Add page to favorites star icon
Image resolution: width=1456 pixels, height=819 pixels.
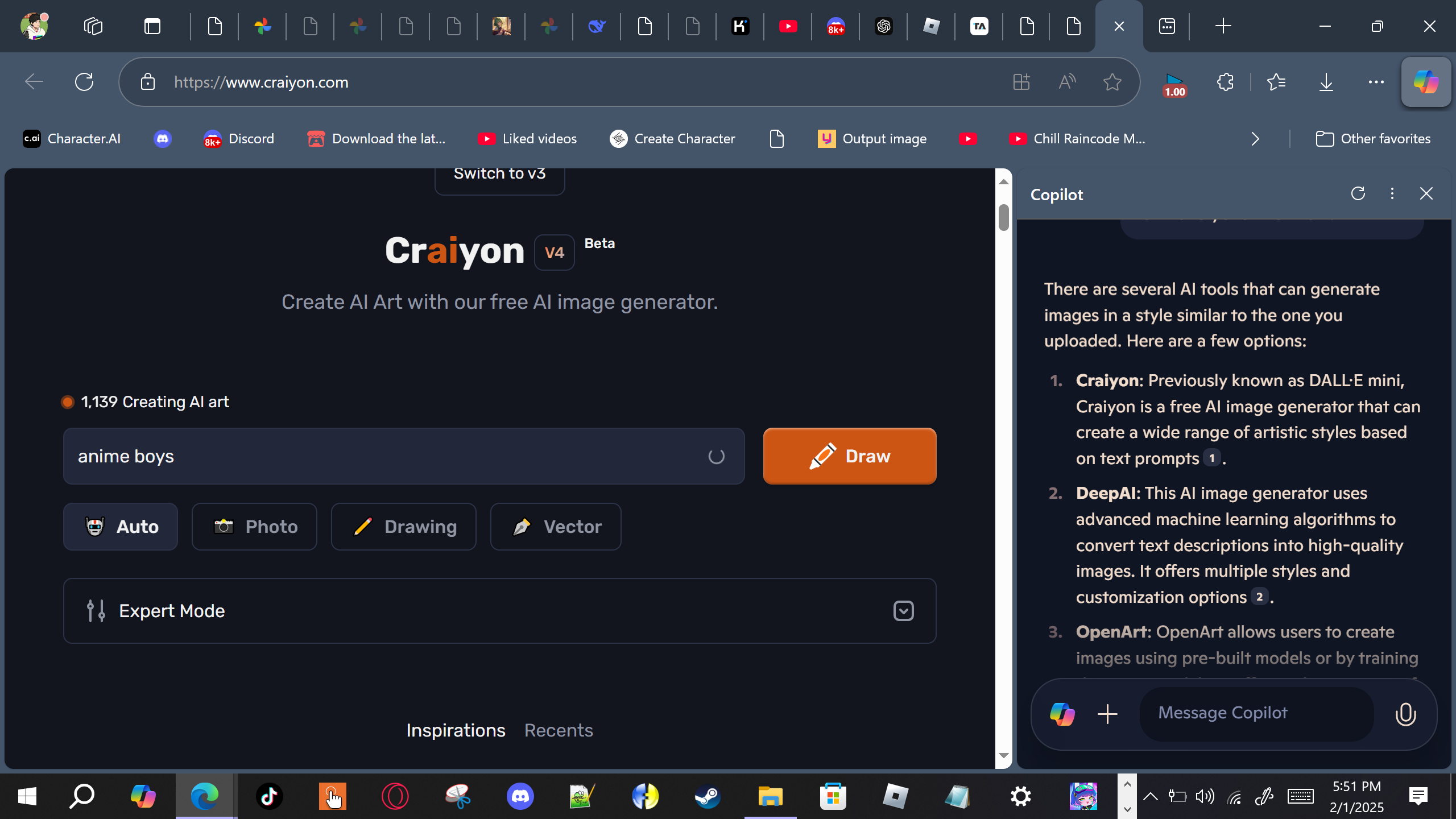coord(1112,82)
